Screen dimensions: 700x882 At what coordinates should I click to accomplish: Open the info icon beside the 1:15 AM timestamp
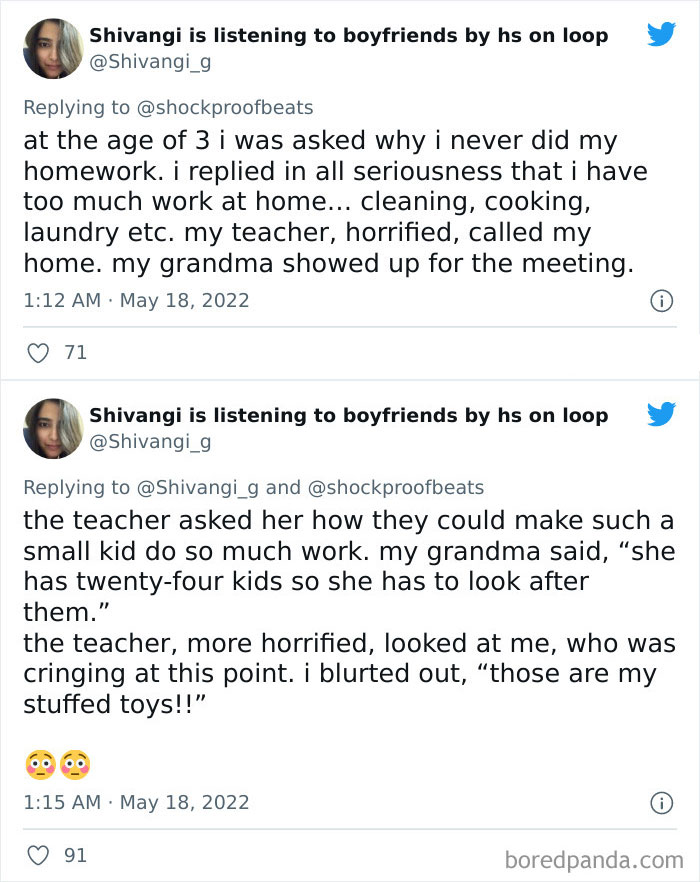click(661, 803)
